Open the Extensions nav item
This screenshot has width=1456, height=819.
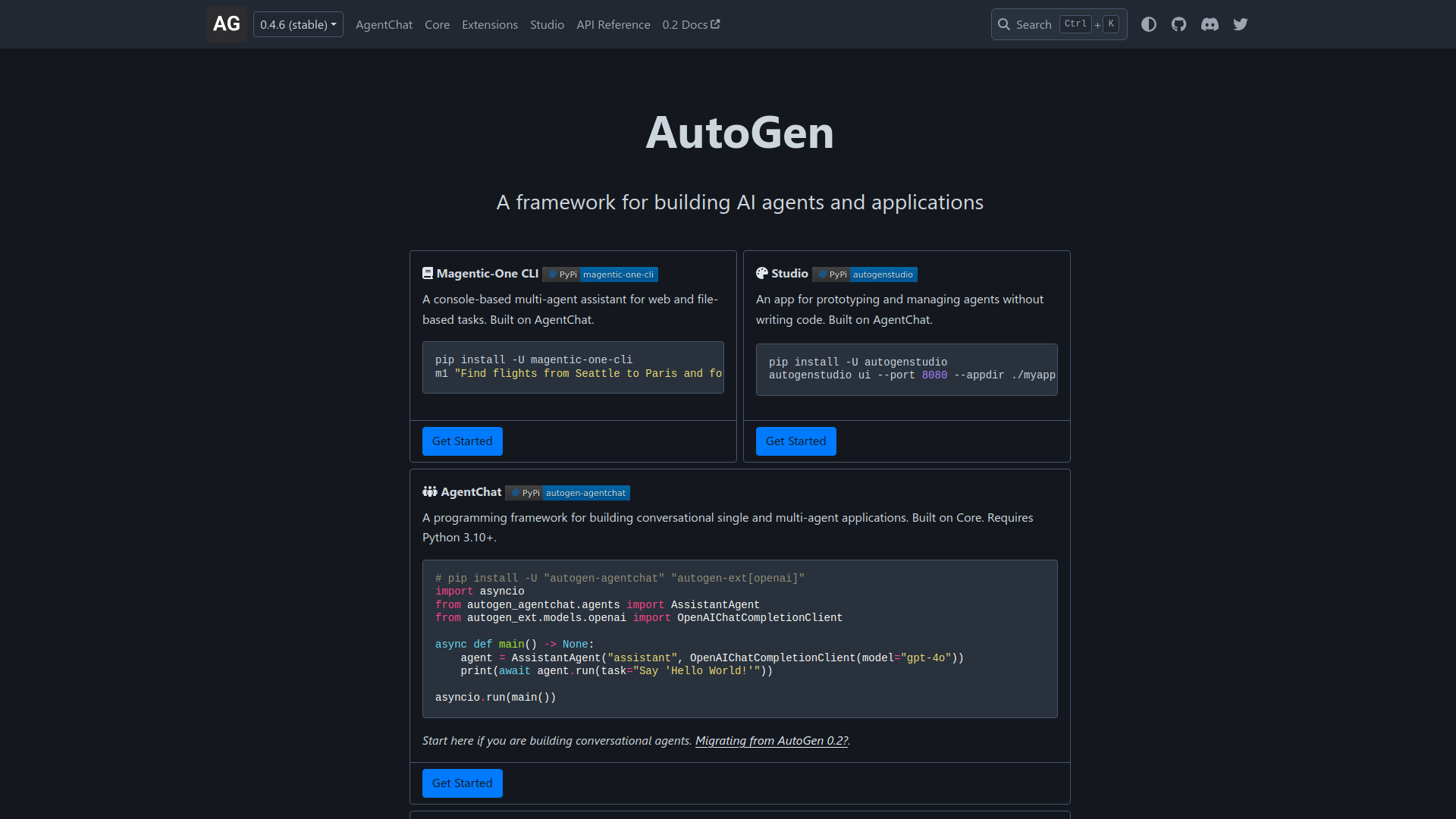click(x=490, y=24)
